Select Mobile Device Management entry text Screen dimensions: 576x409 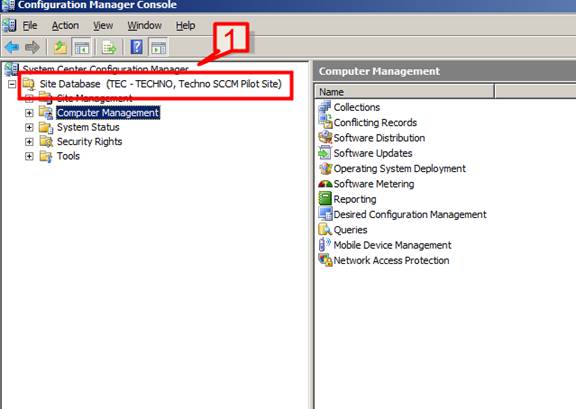[x=392, y=245]
